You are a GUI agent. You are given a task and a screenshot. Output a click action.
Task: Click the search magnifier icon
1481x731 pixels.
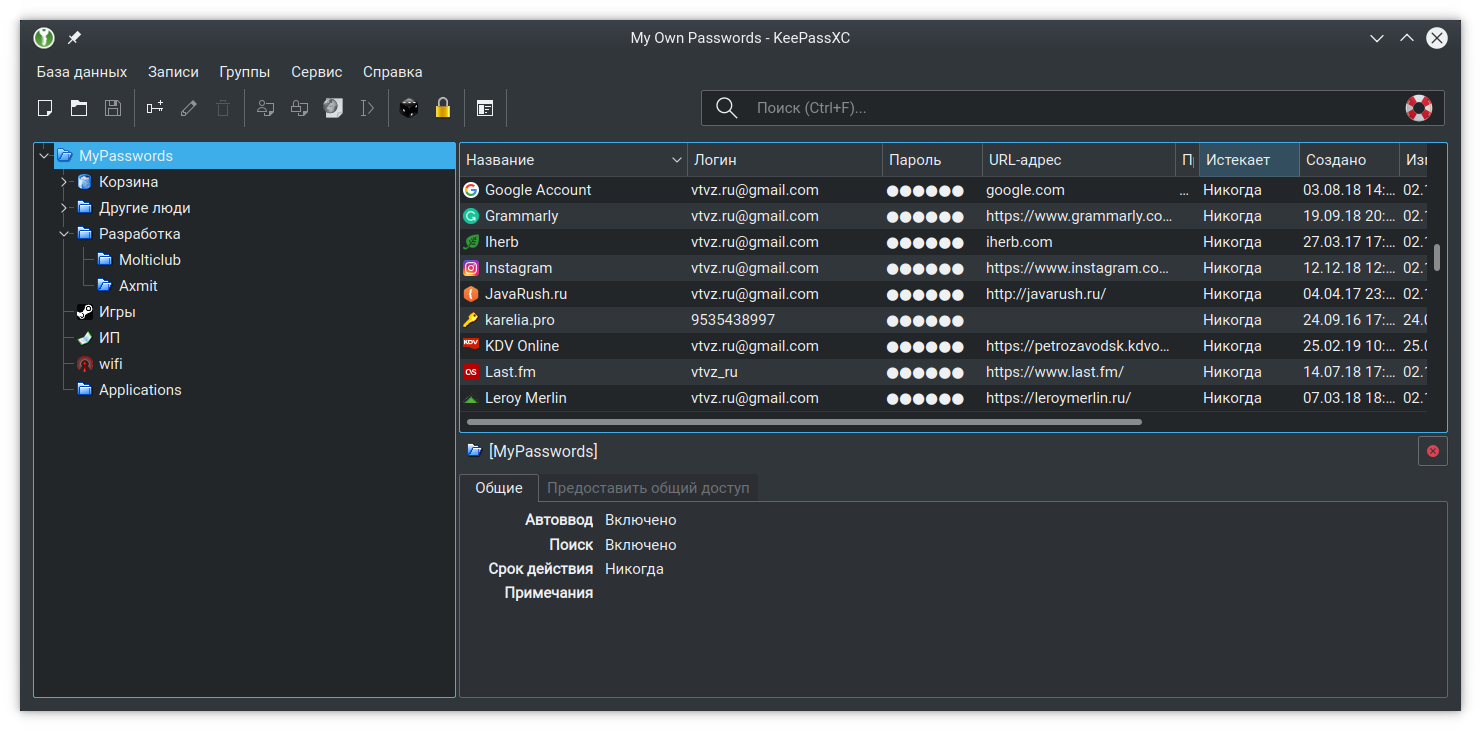point(727,108)
